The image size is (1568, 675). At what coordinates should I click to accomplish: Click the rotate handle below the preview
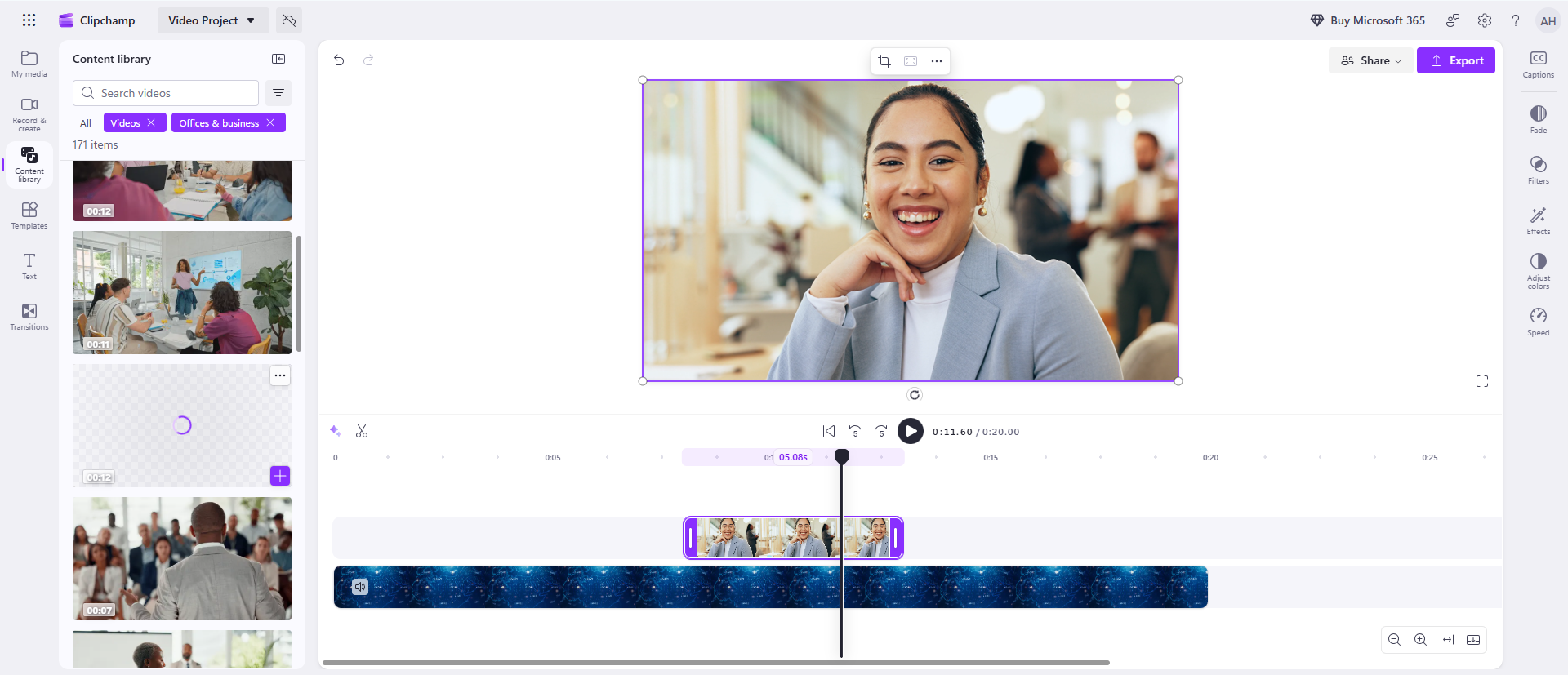point(915,395)
